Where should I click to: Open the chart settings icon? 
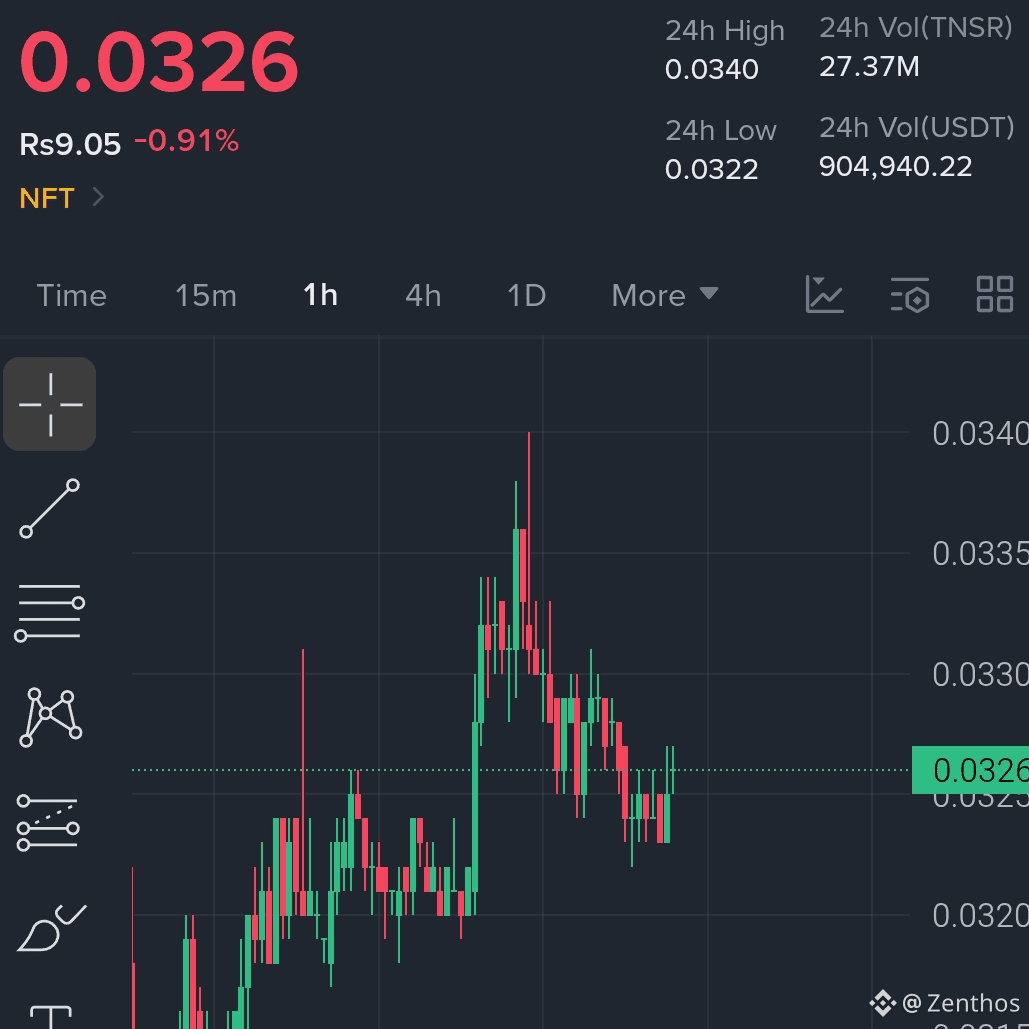(x=910, y=295)
